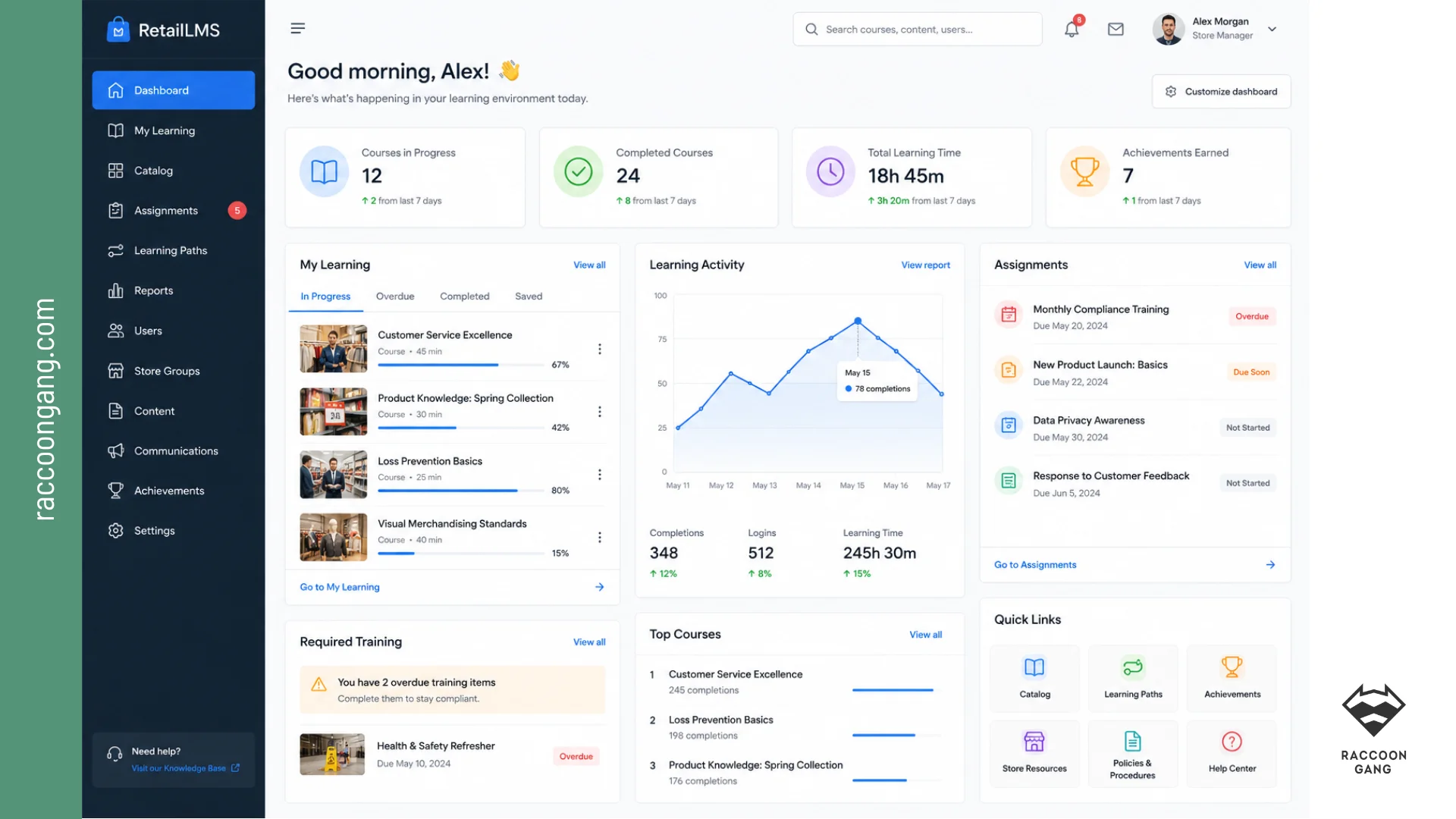Screen dimensions: 1456x819
Task: Open Policies & Procedures quick link
Action: point(1133,754)
